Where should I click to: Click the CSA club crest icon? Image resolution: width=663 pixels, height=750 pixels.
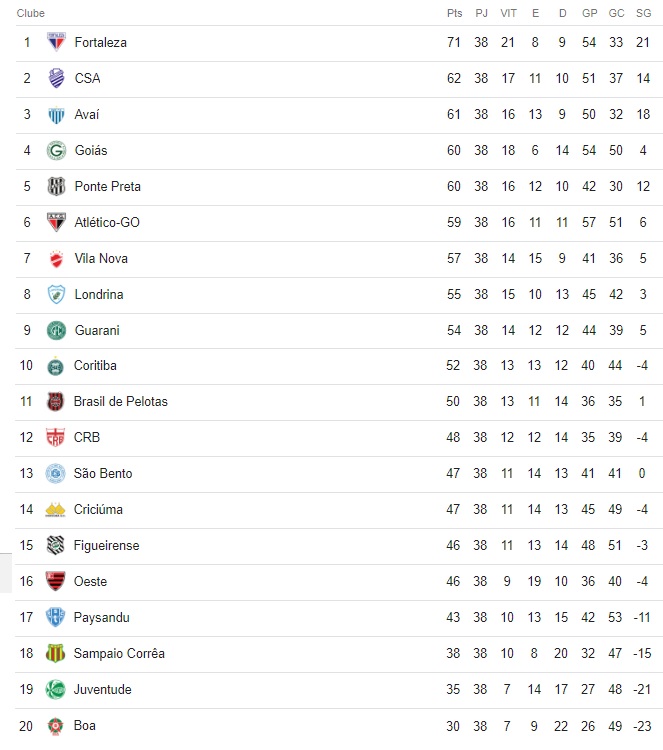56,78
